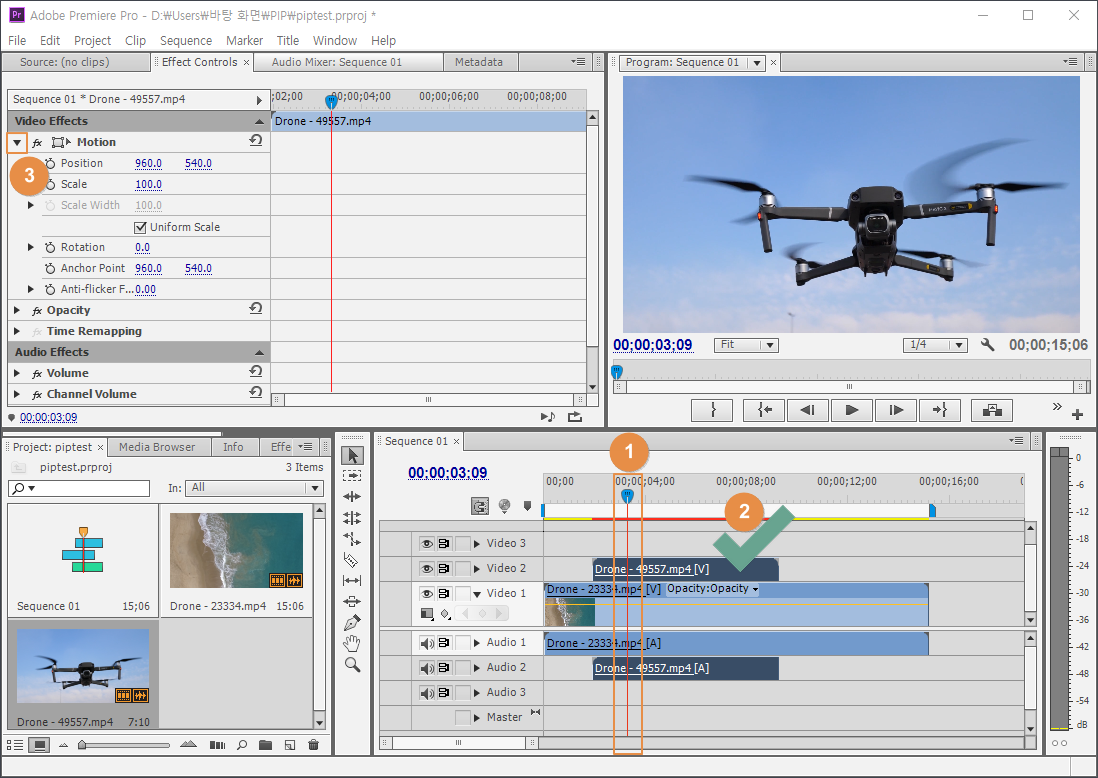Click the Selection arrow tool

352,455
